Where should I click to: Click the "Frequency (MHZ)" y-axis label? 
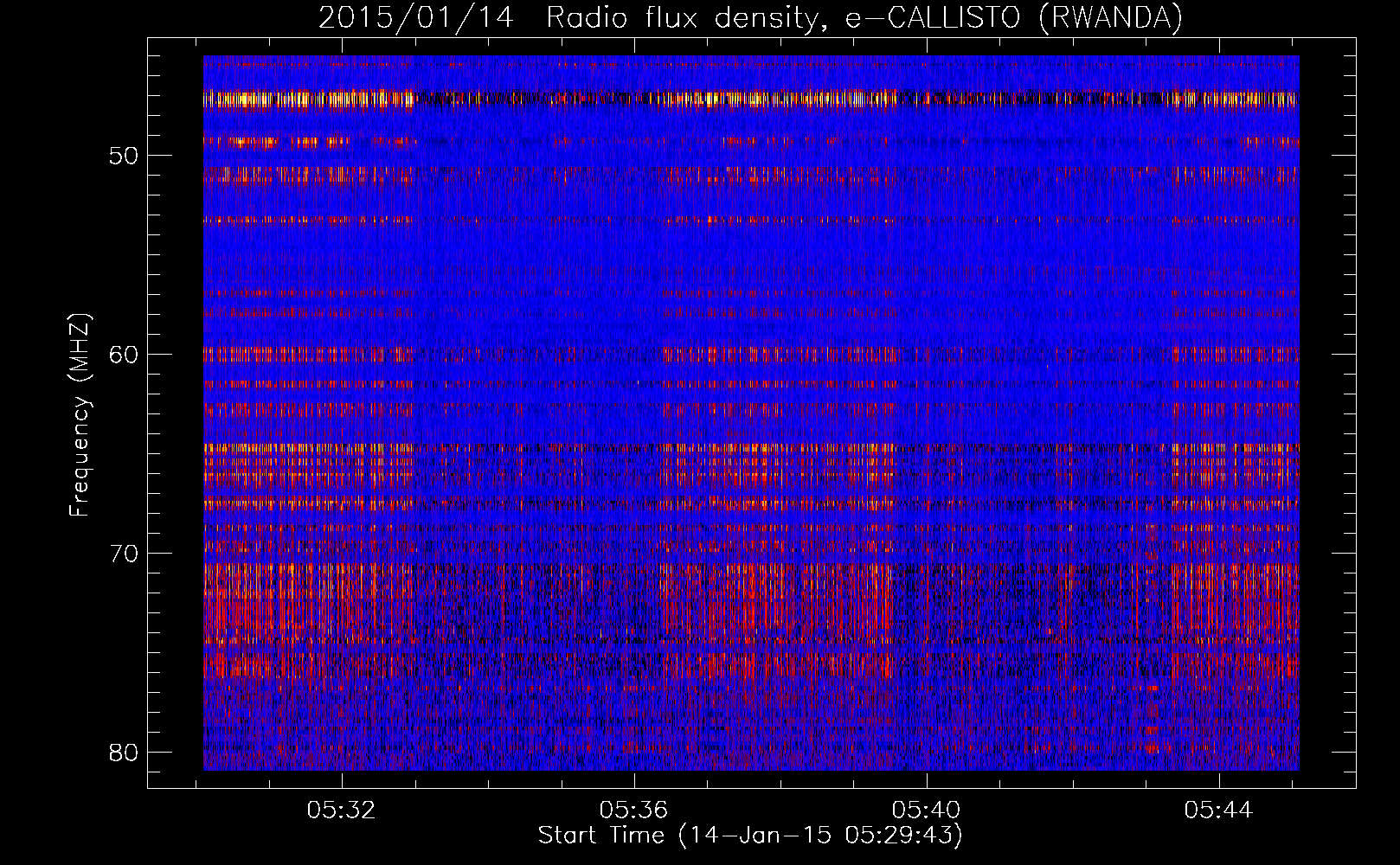pyautogui.click(x=80, y=415)
